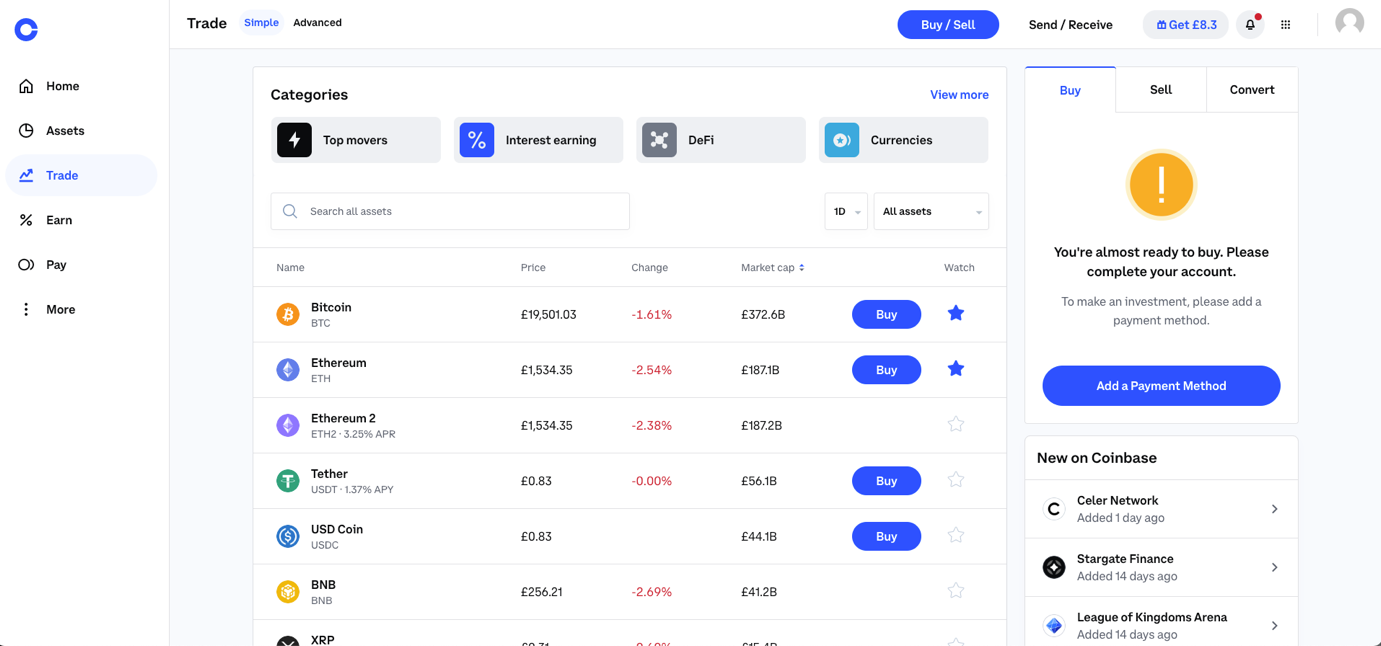Open Assets in sidebar
Viewport: 1381px width, 646px height.
coord(81,131)
